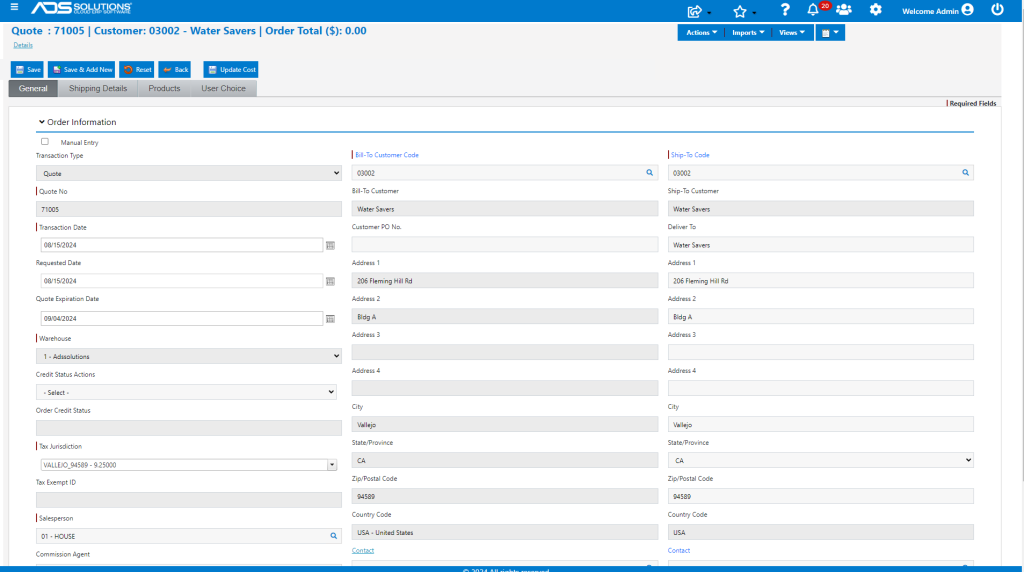The width and height of the screenshot is (1024, 572).
Task: Open Transaction Date calendar picker
Action: tap(330, 246)
